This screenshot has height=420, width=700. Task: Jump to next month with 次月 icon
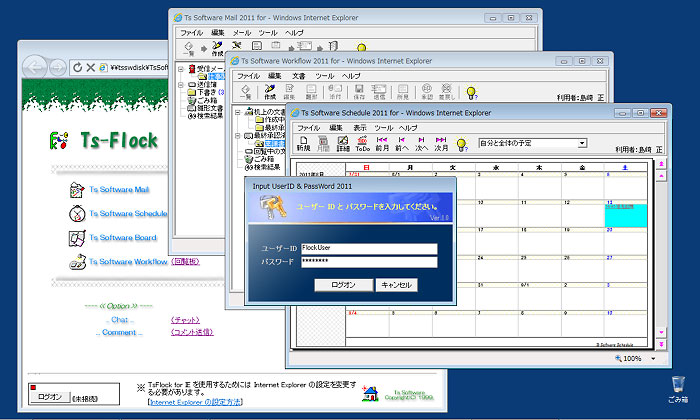pyautogui.click(x=441, y=145)
